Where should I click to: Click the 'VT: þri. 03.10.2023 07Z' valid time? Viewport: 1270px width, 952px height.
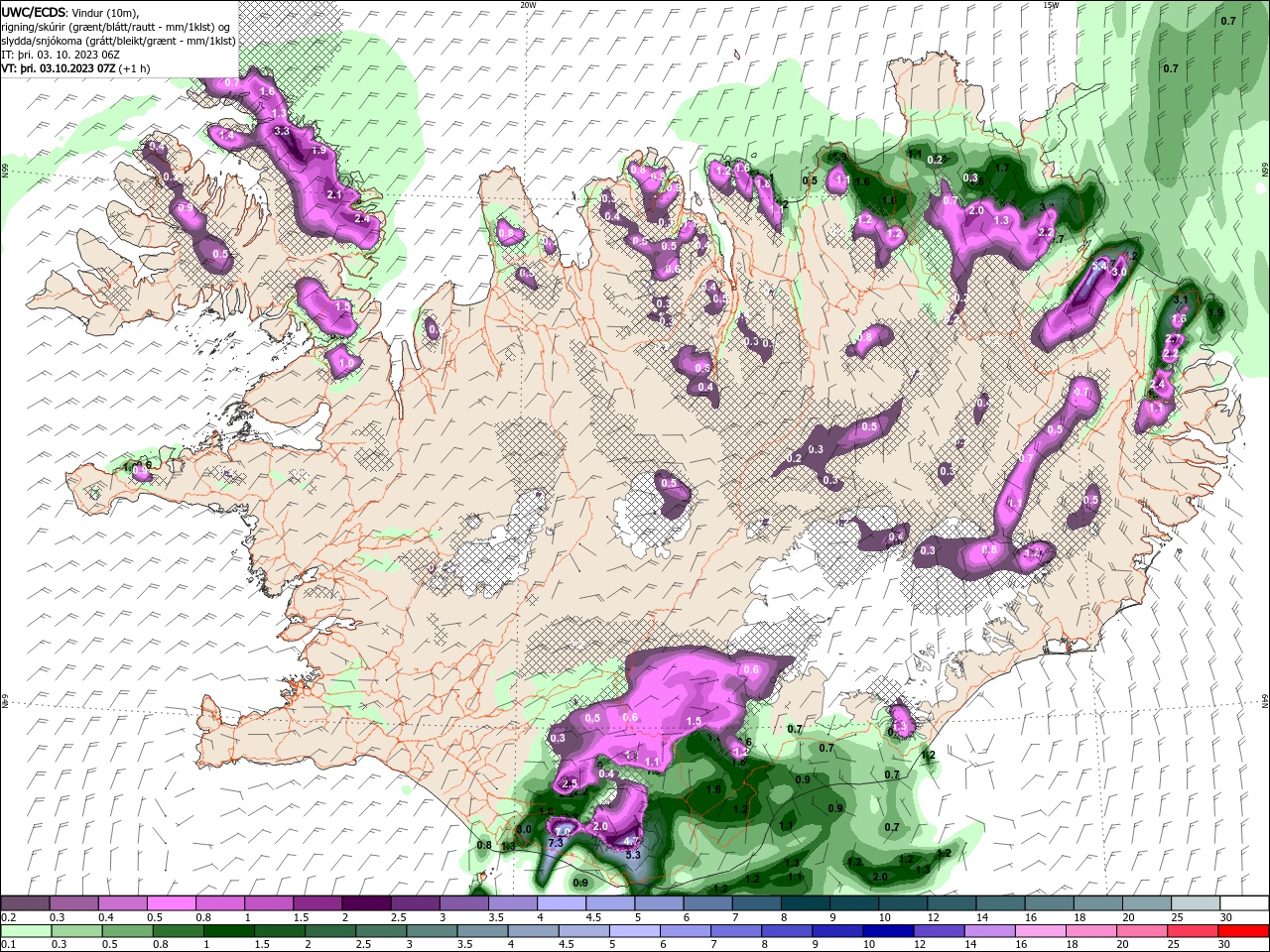click(61, 68)
